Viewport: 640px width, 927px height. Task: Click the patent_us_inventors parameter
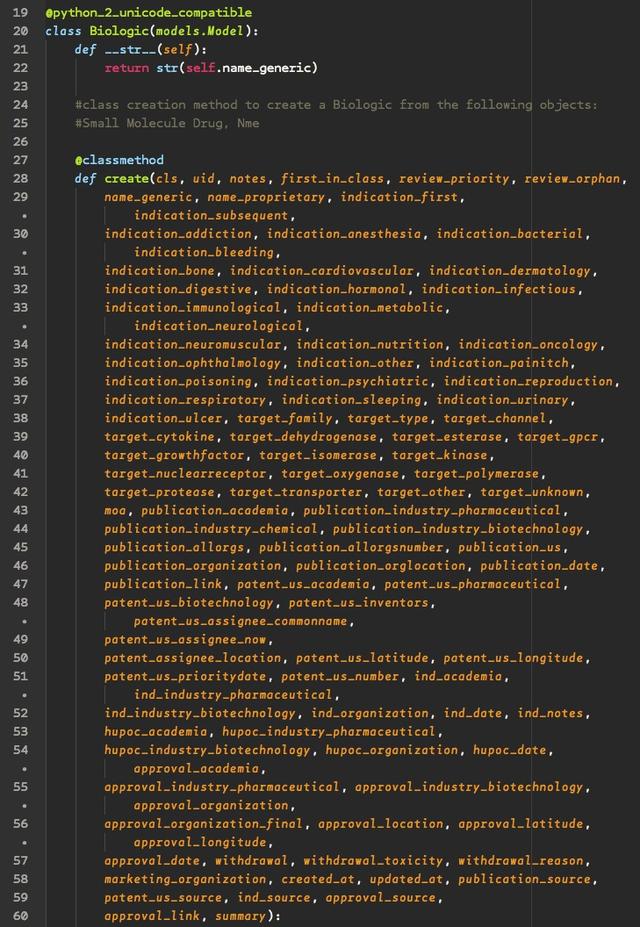[x=359, y=602]
